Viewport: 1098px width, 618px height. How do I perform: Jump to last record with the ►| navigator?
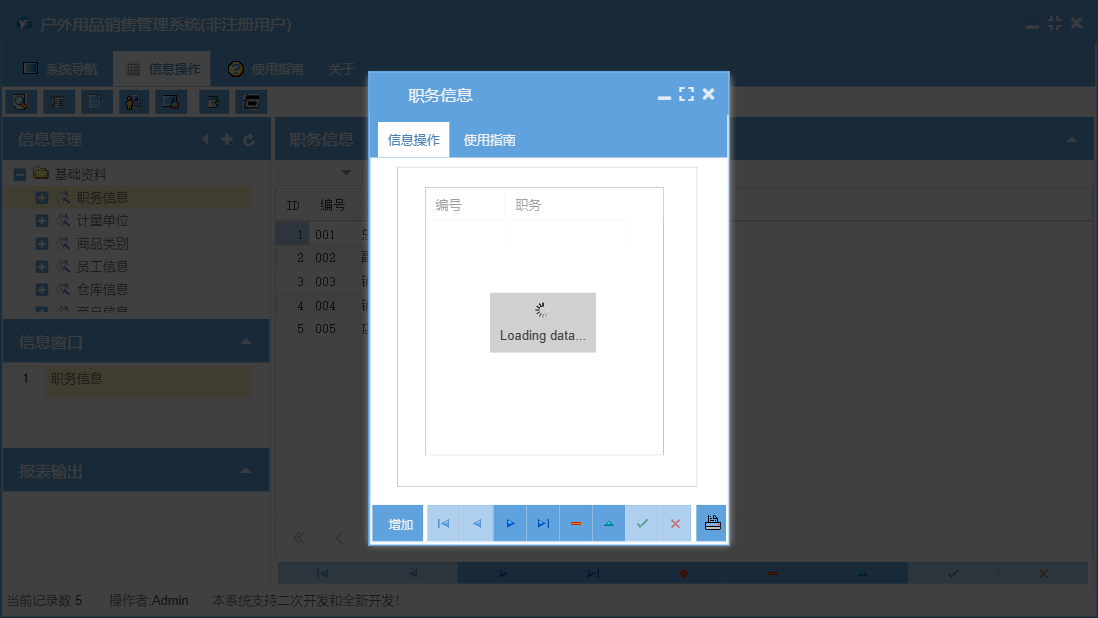(542, 522)
